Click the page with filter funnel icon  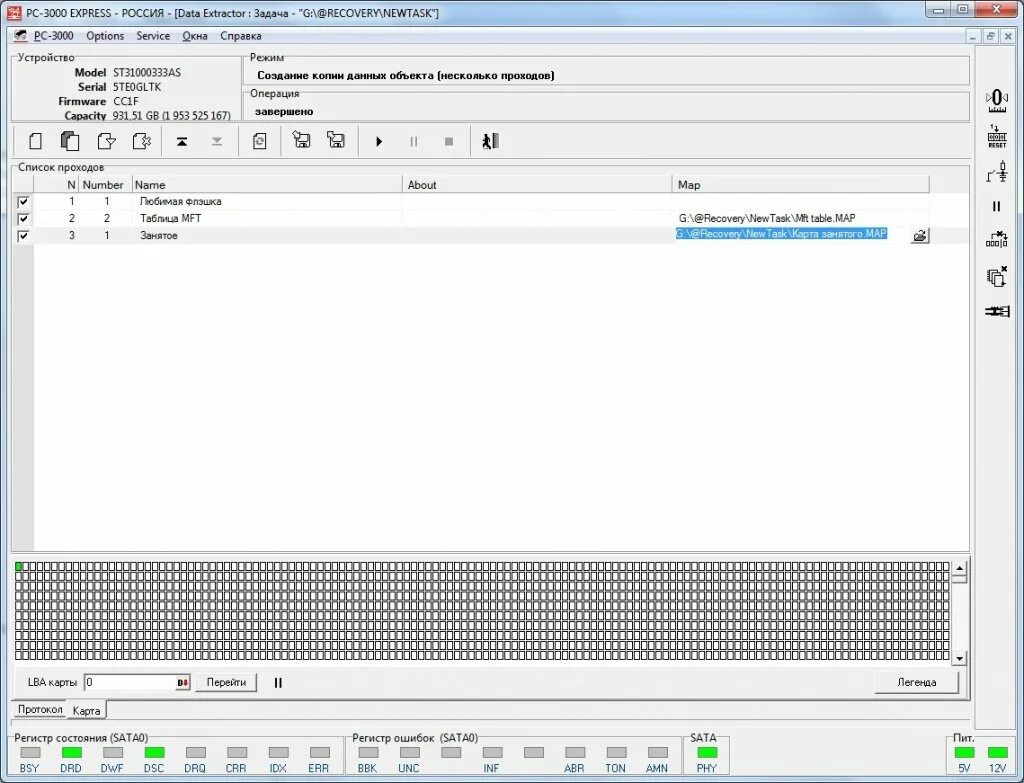click(x=106, y=141)
